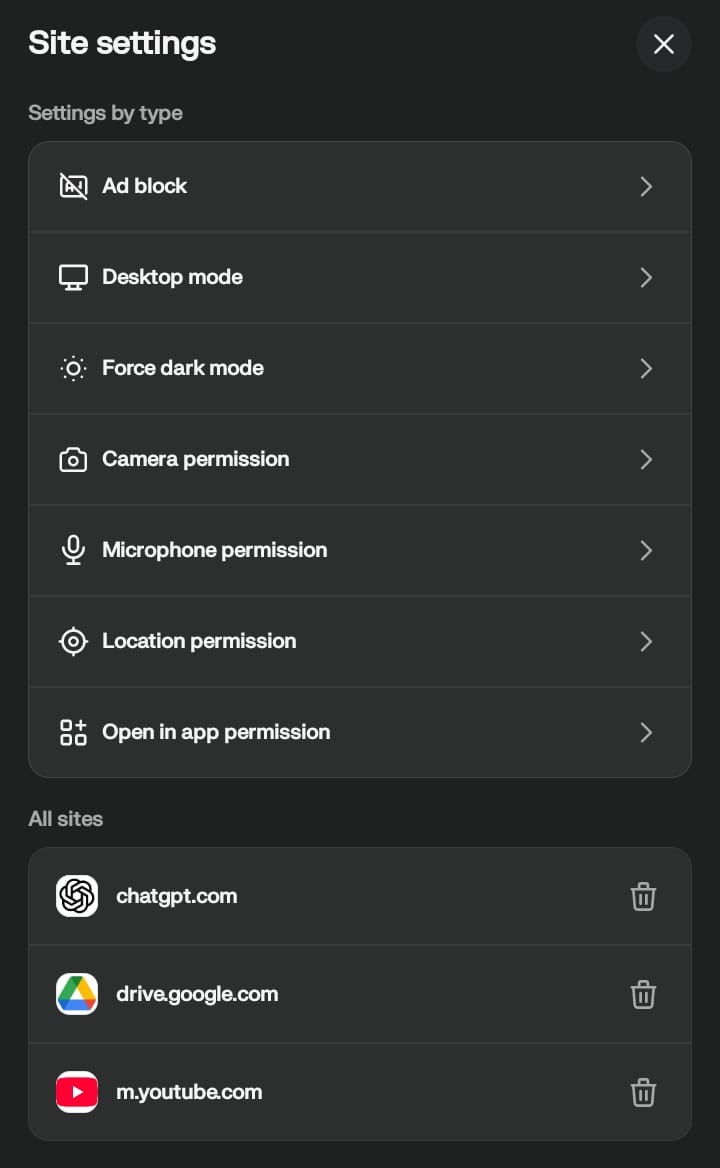Delete m.youtube.com with the trash icon
Image resolution: width=720 pixels, height=1168 pixels.
[643, 1092]
